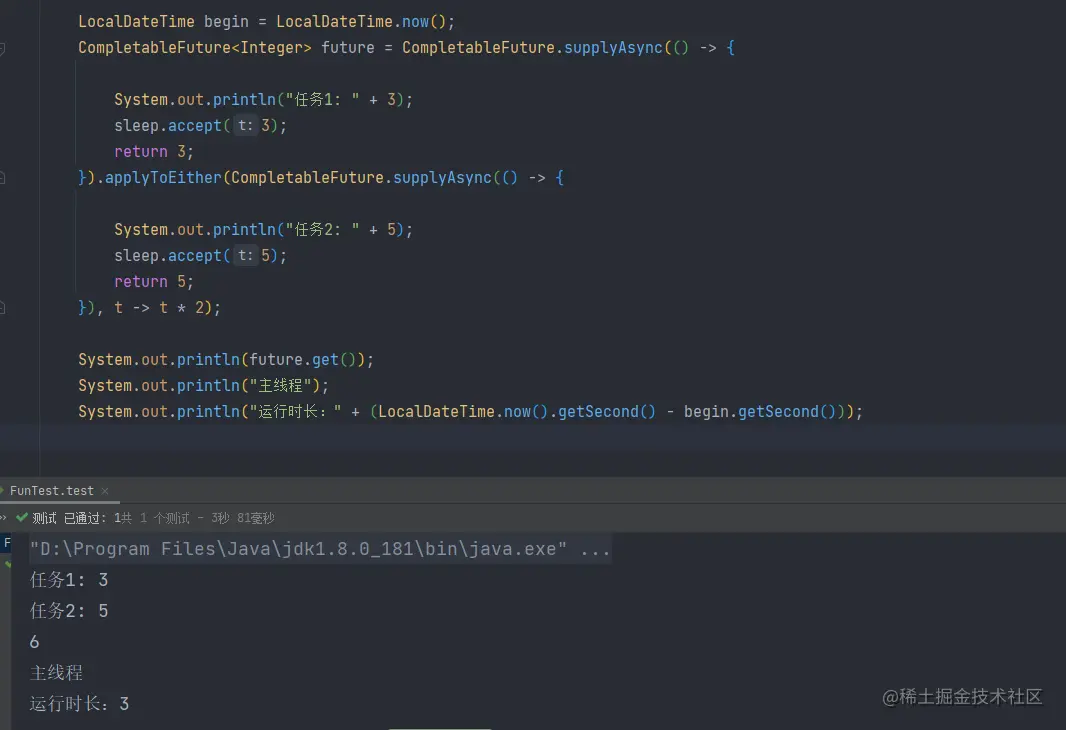Click the 'begin.getSecond()' call
Viewport: 1066px width, 730px height.
[x=760, y=412]
